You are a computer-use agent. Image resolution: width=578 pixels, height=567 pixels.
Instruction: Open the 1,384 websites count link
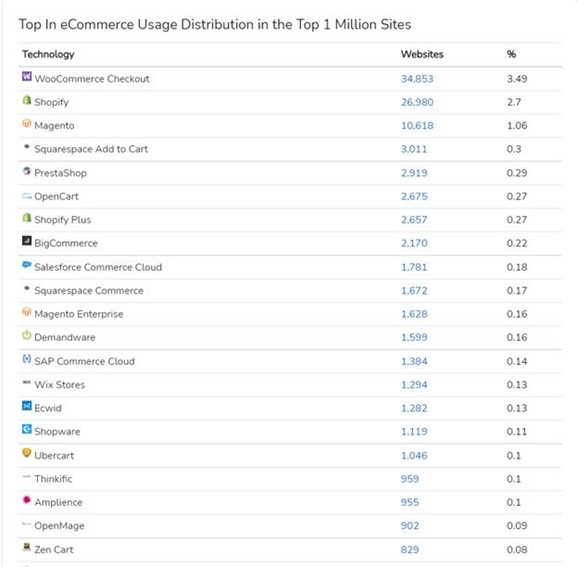coord(414,361)
